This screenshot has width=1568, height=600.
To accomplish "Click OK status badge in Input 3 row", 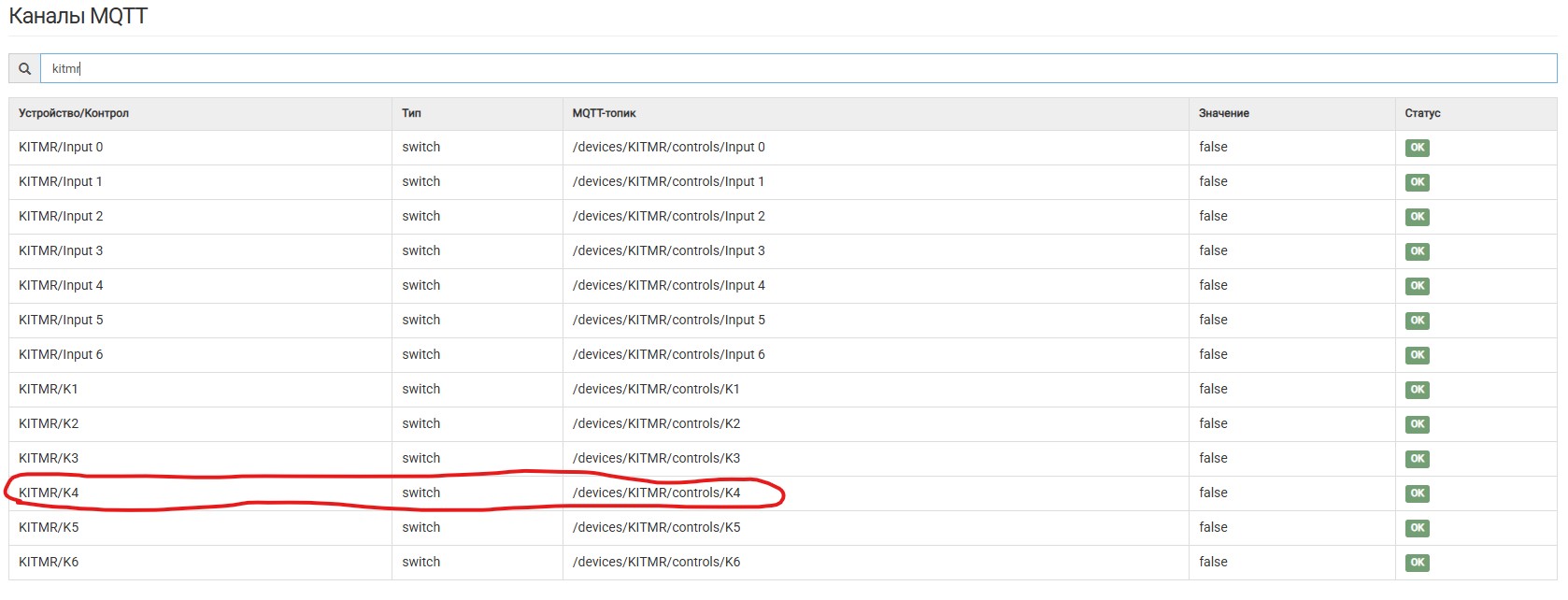I will 1417,251.
